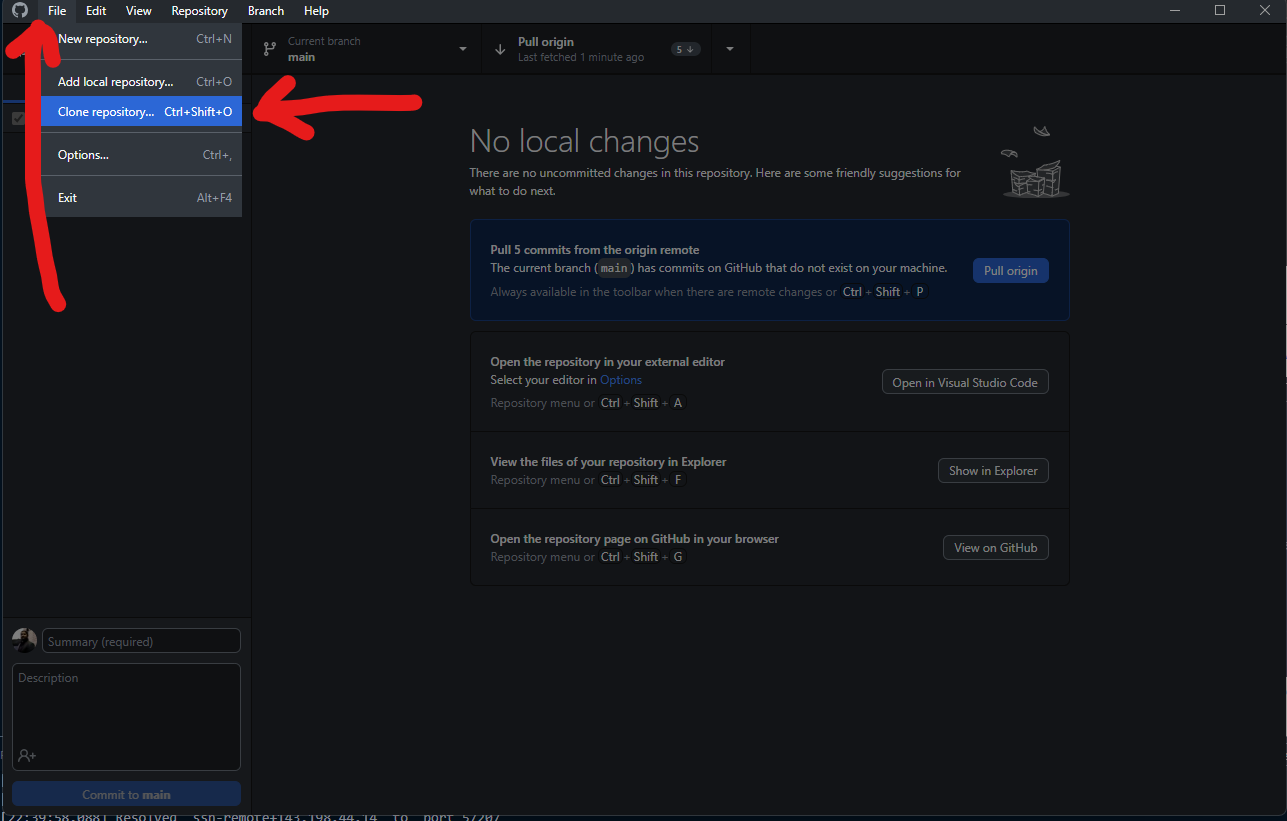The width and height of the screenshot is (1287, 821).
Task: Open the Repository menu
Action: click(x=199, y=11)
